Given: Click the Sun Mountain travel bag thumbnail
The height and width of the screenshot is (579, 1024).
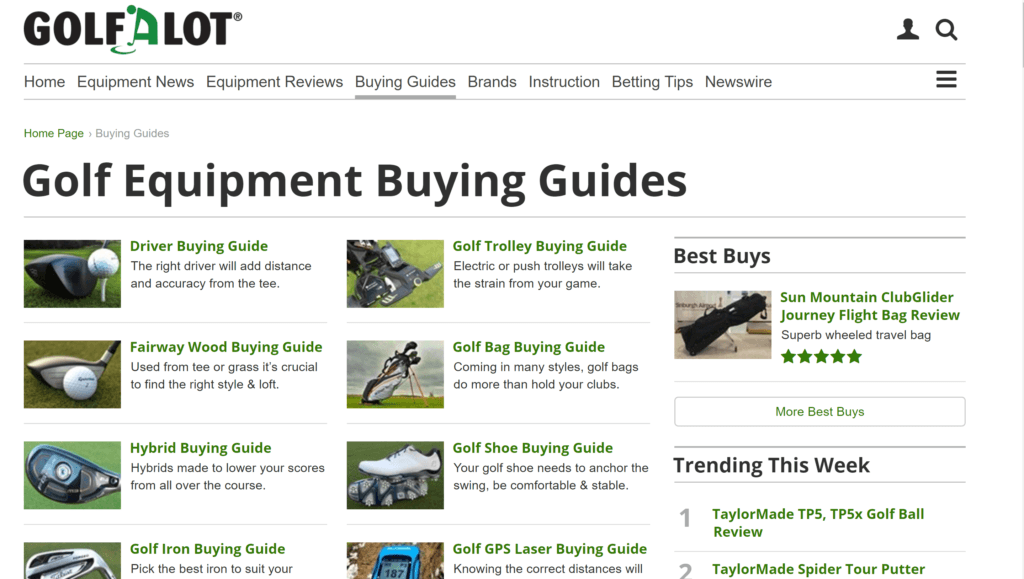Looking at the screenshot, I should 723,324.
